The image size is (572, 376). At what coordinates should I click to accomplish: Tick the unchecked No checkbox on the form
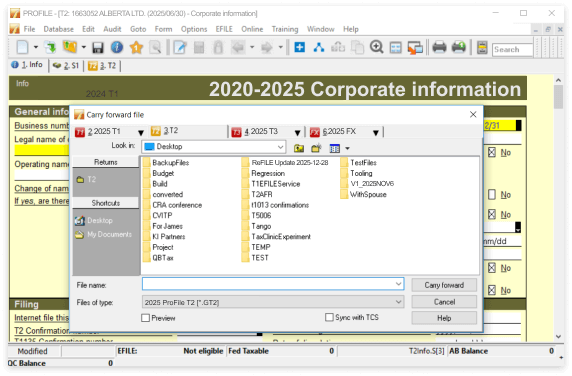point(492,195)
